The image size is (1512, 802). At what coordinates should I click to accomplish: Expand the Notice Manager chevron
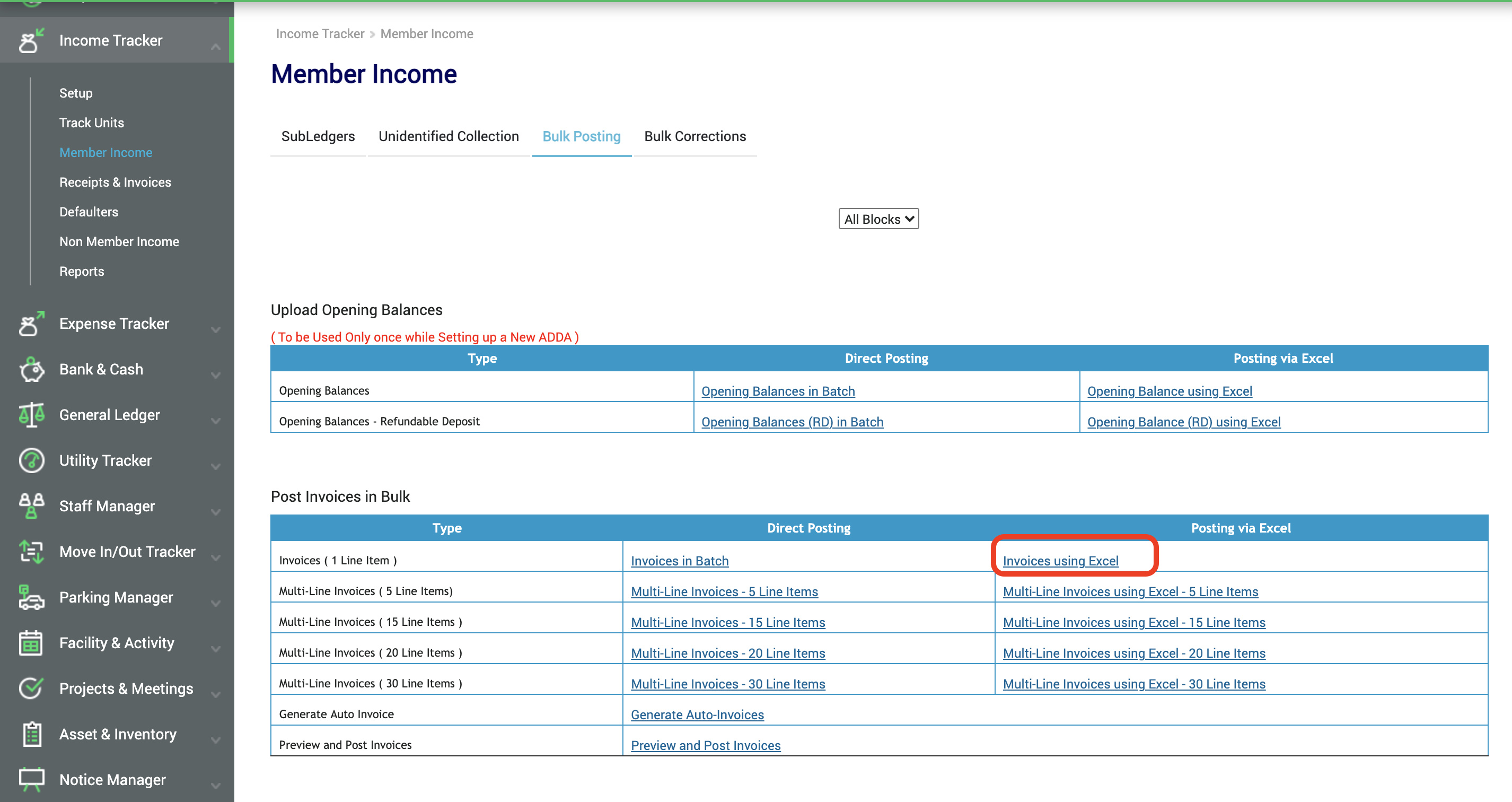tap(215, 786)
